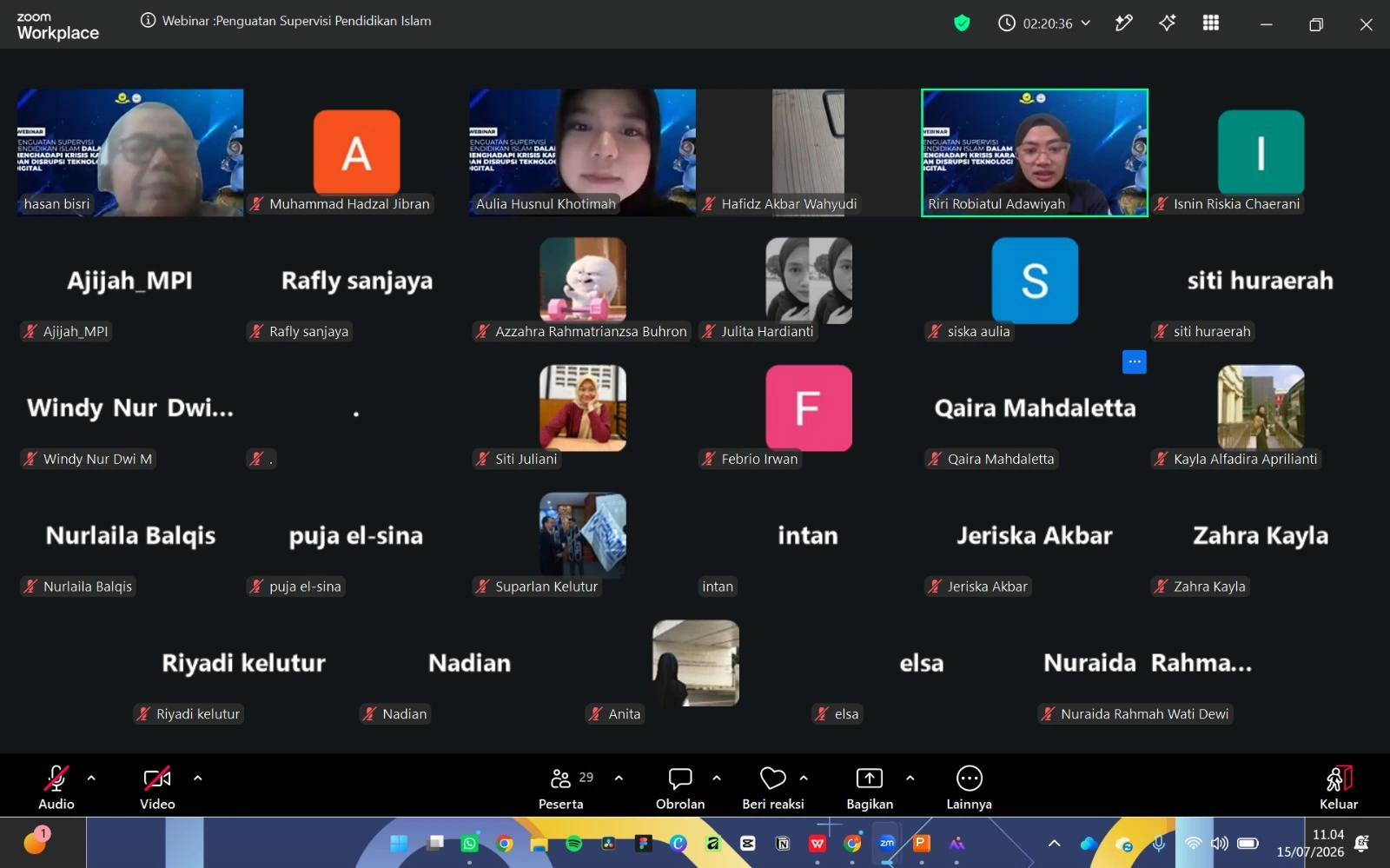The image size is (1390, 868).
Task: Open the Lainnya more menu
Action: (x=969, y=787)
